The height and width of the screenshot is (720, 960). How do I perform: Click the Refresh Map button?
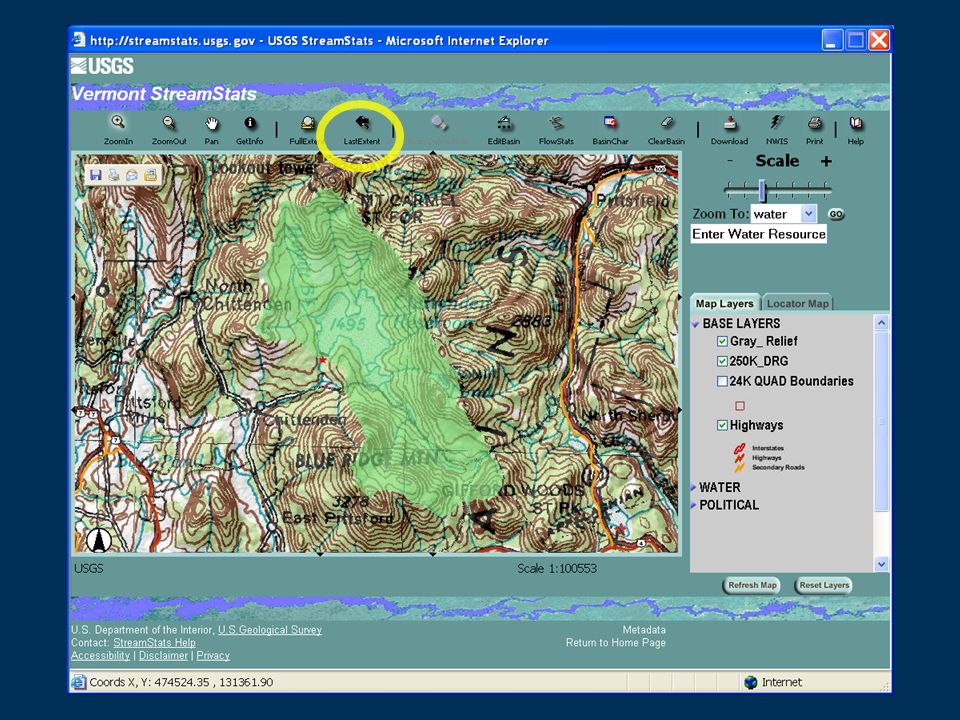[x=752, y=585]
